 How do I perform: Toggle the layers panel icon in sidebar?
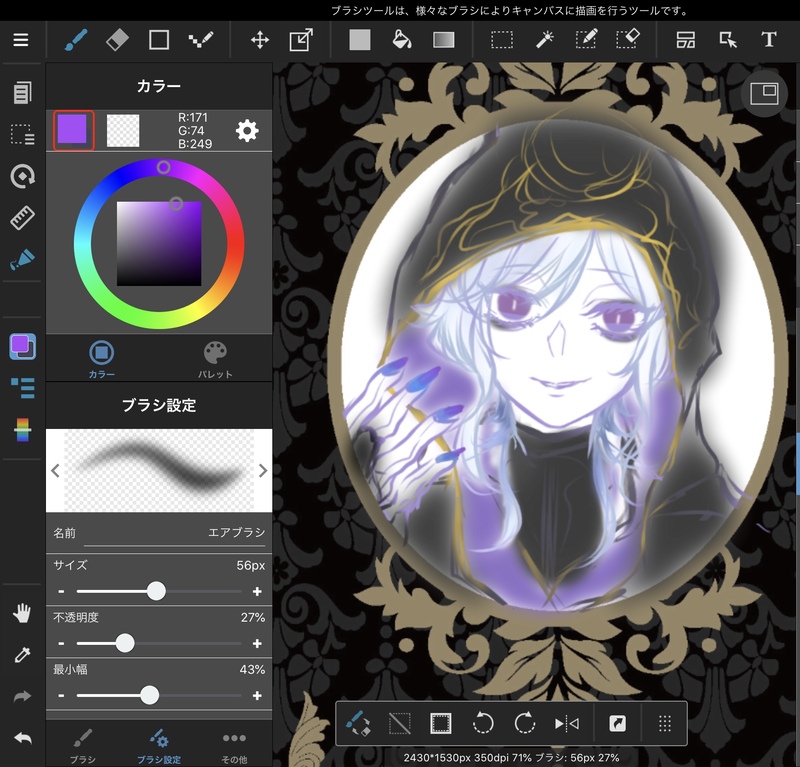[x=22, y=388]
